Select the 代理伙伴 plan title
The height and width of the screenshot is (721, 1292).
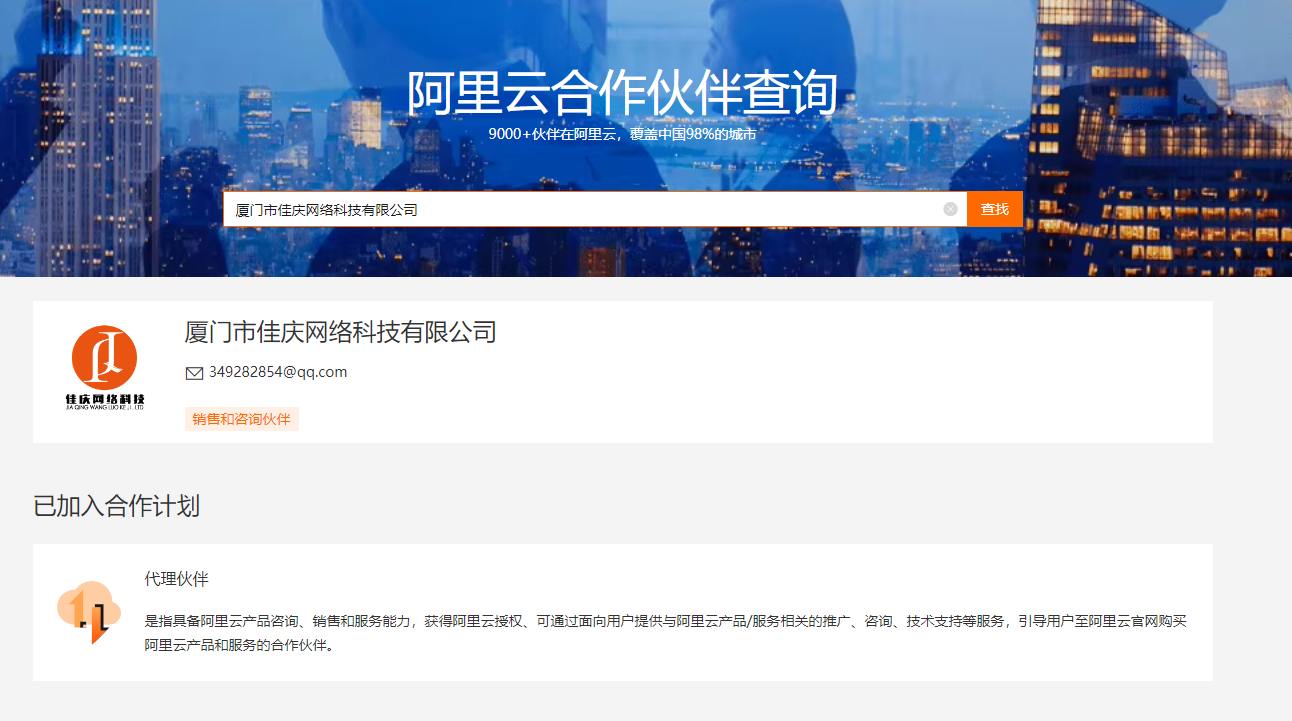(x=176, y=579)
